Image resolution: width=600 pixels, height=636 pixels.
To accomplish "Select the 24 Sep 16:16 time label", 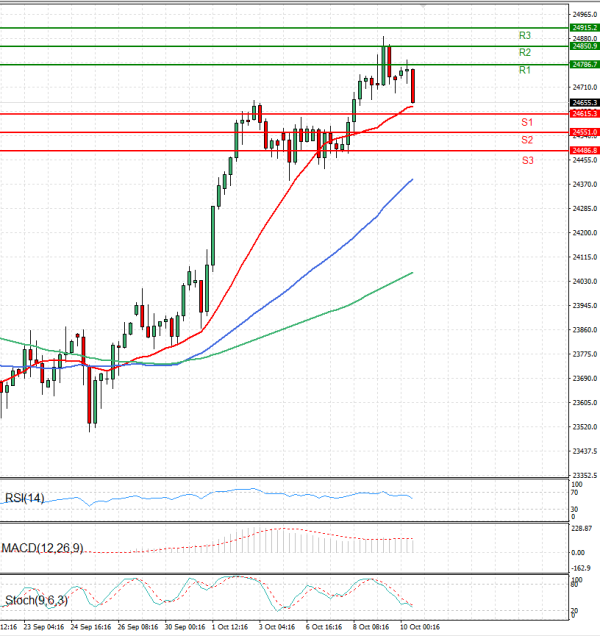I will point(90,628).
